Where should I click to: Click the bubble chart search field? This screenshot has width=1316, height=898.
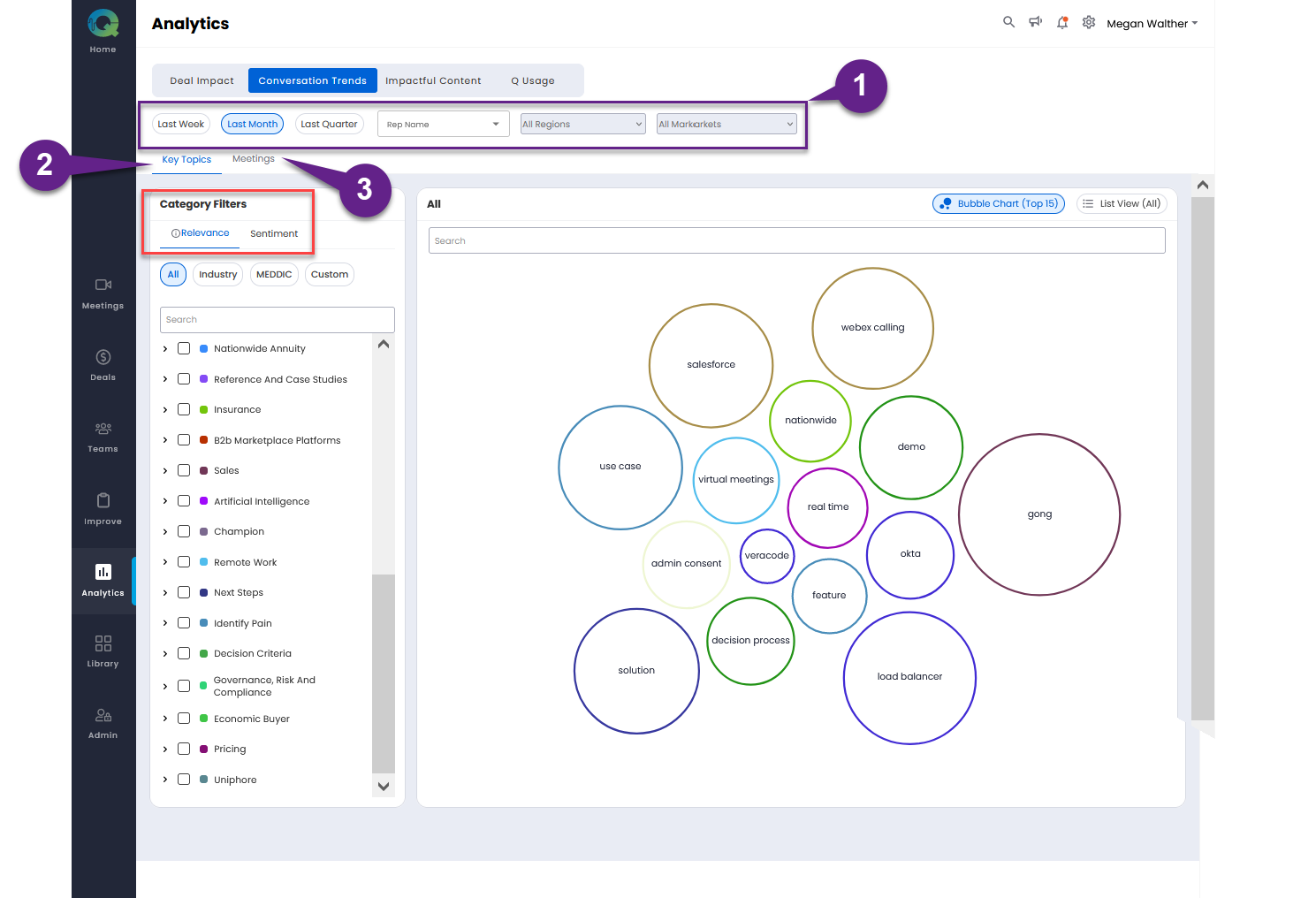click(797, 240)
